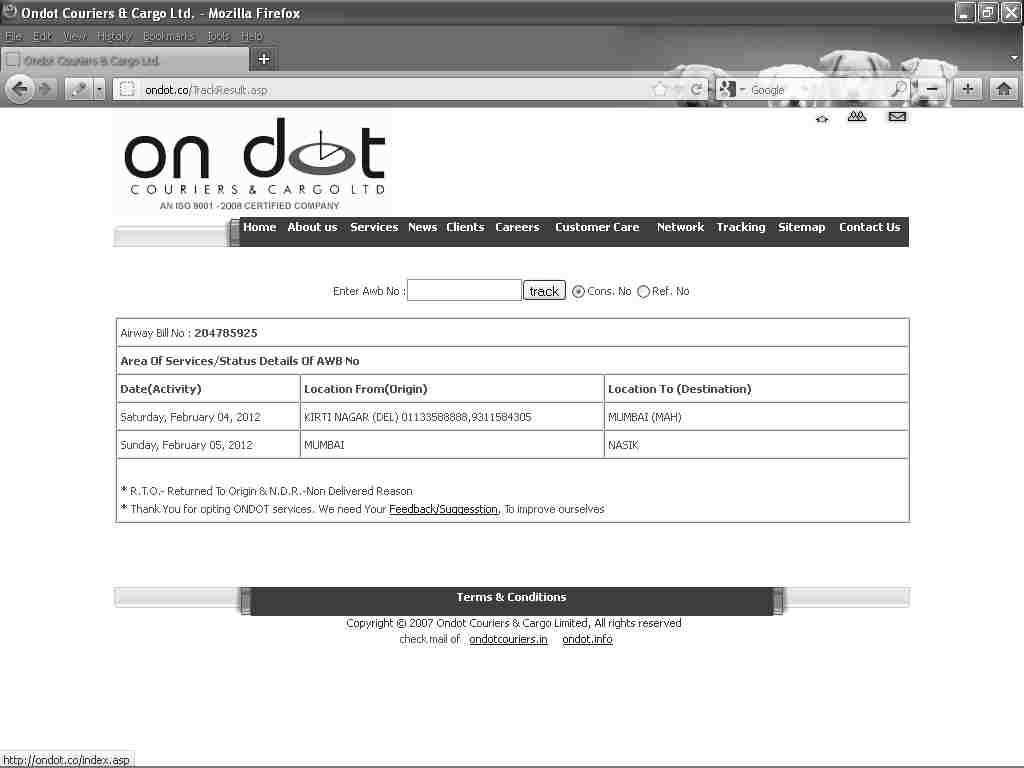
Task: Open the Google search engine dropdown
Action: point(731,90)
